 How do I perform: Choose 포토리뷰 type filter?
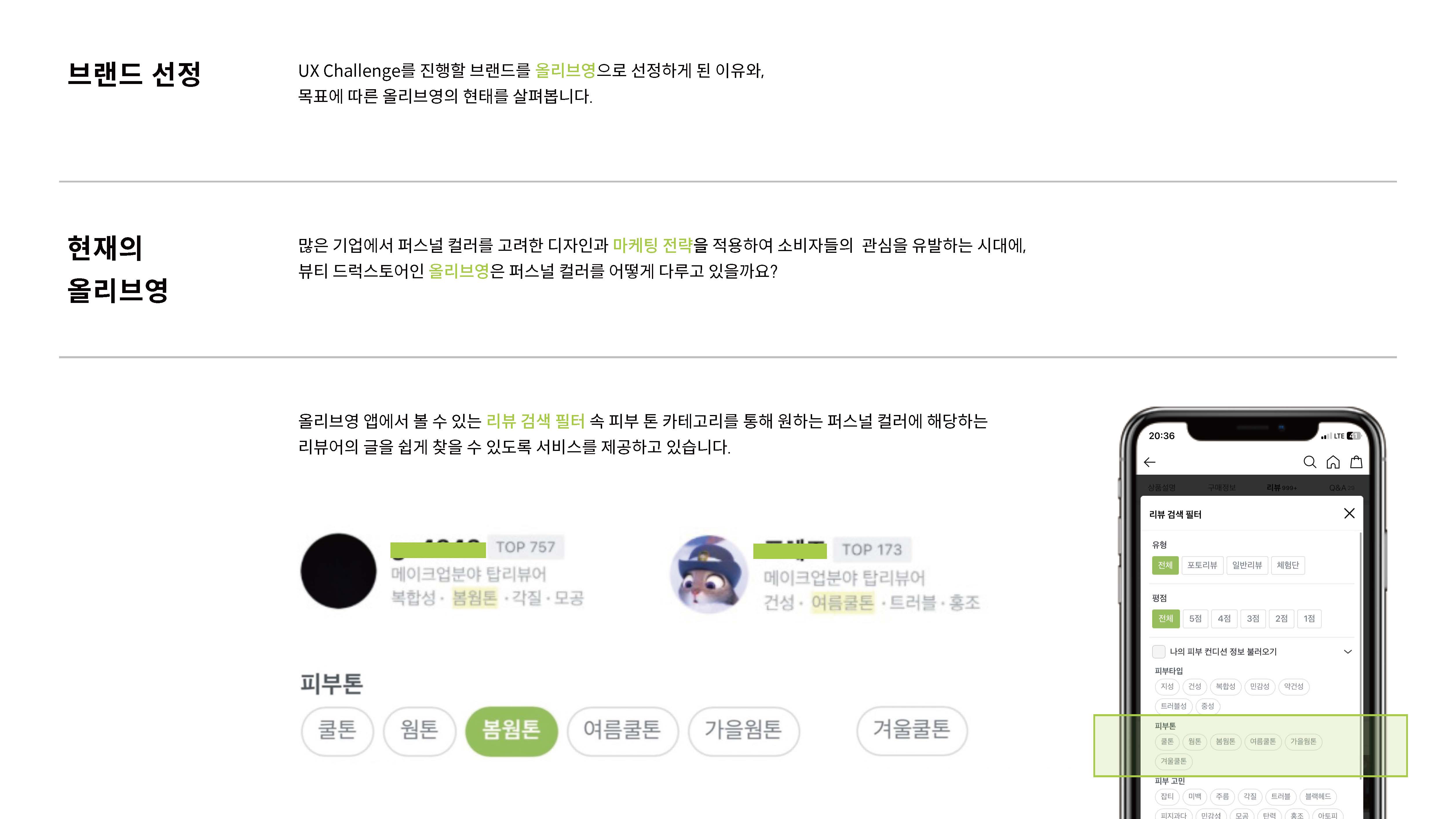click(1202, 565)
